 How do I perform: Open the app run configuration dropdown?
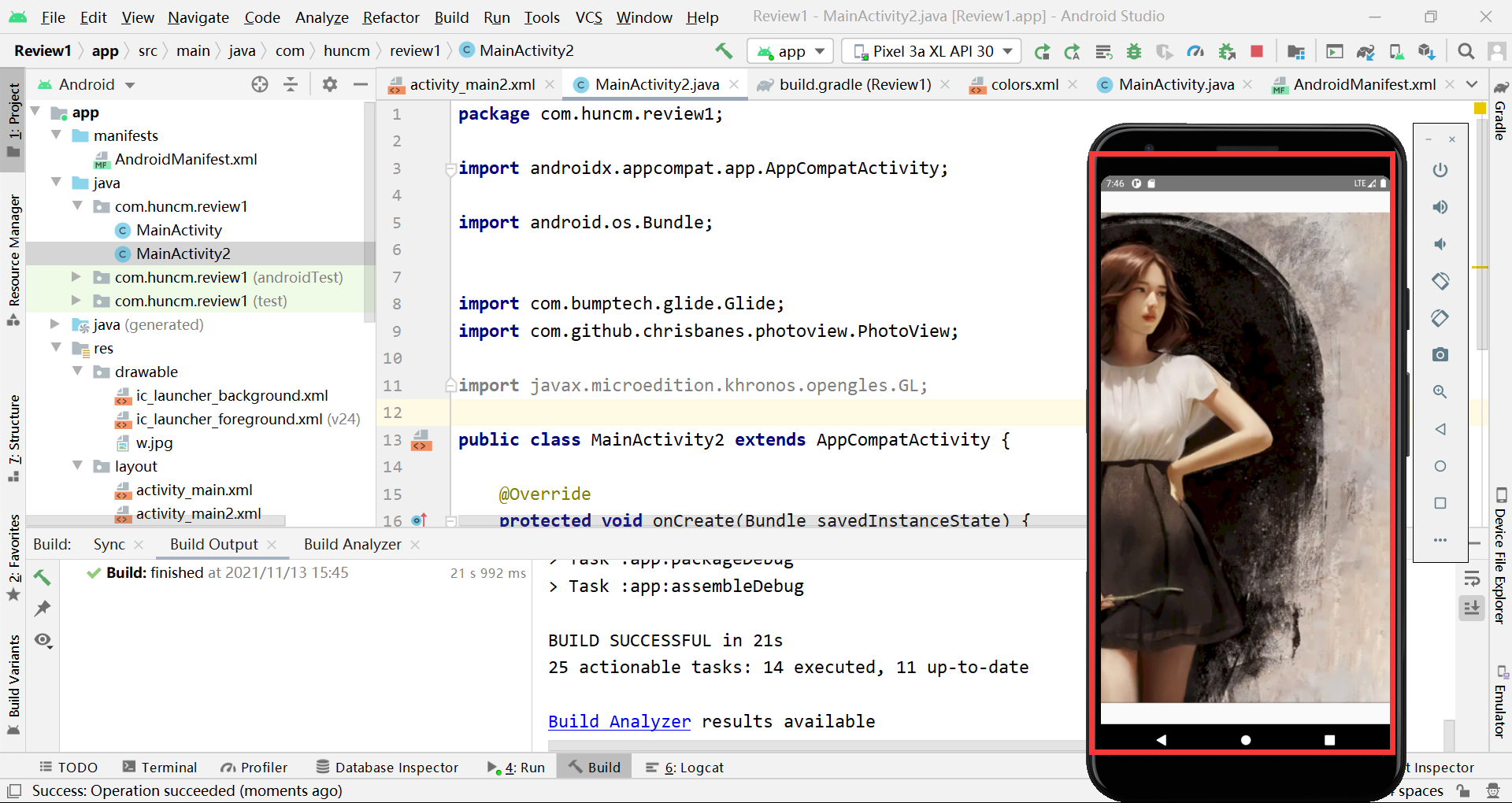point(791,52)
